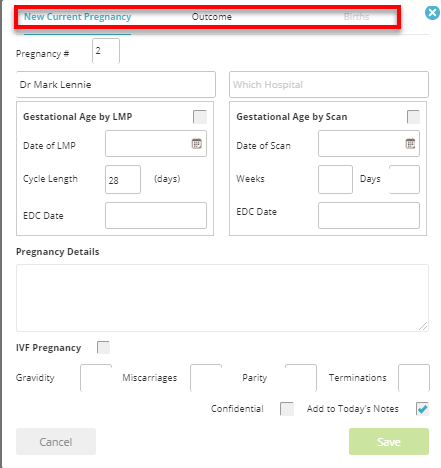
Task: Uncheck Add to Today's Notes
Action: tap(422, 409)
